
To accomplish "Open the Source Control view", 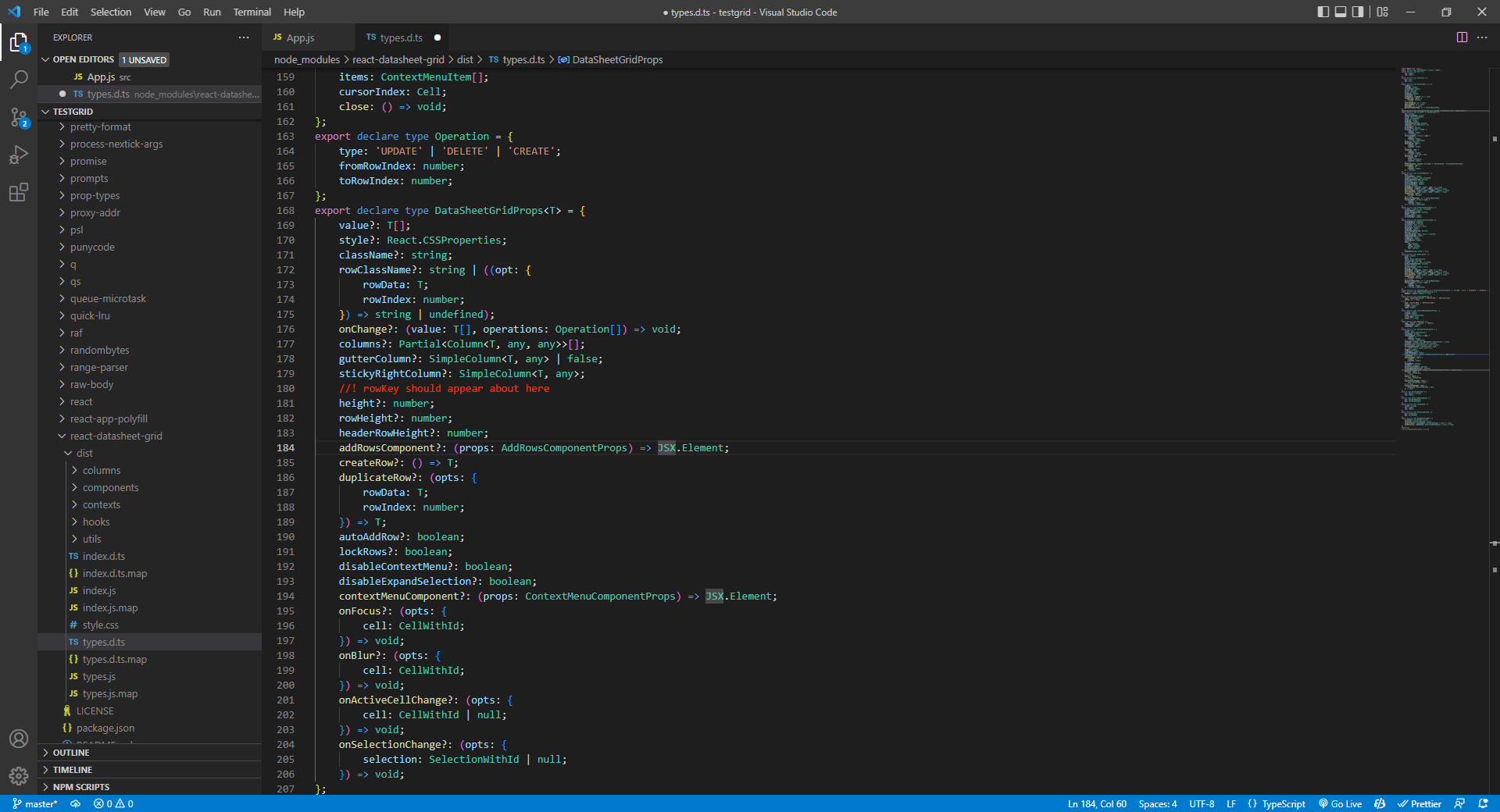I will (x=19, y=117).
